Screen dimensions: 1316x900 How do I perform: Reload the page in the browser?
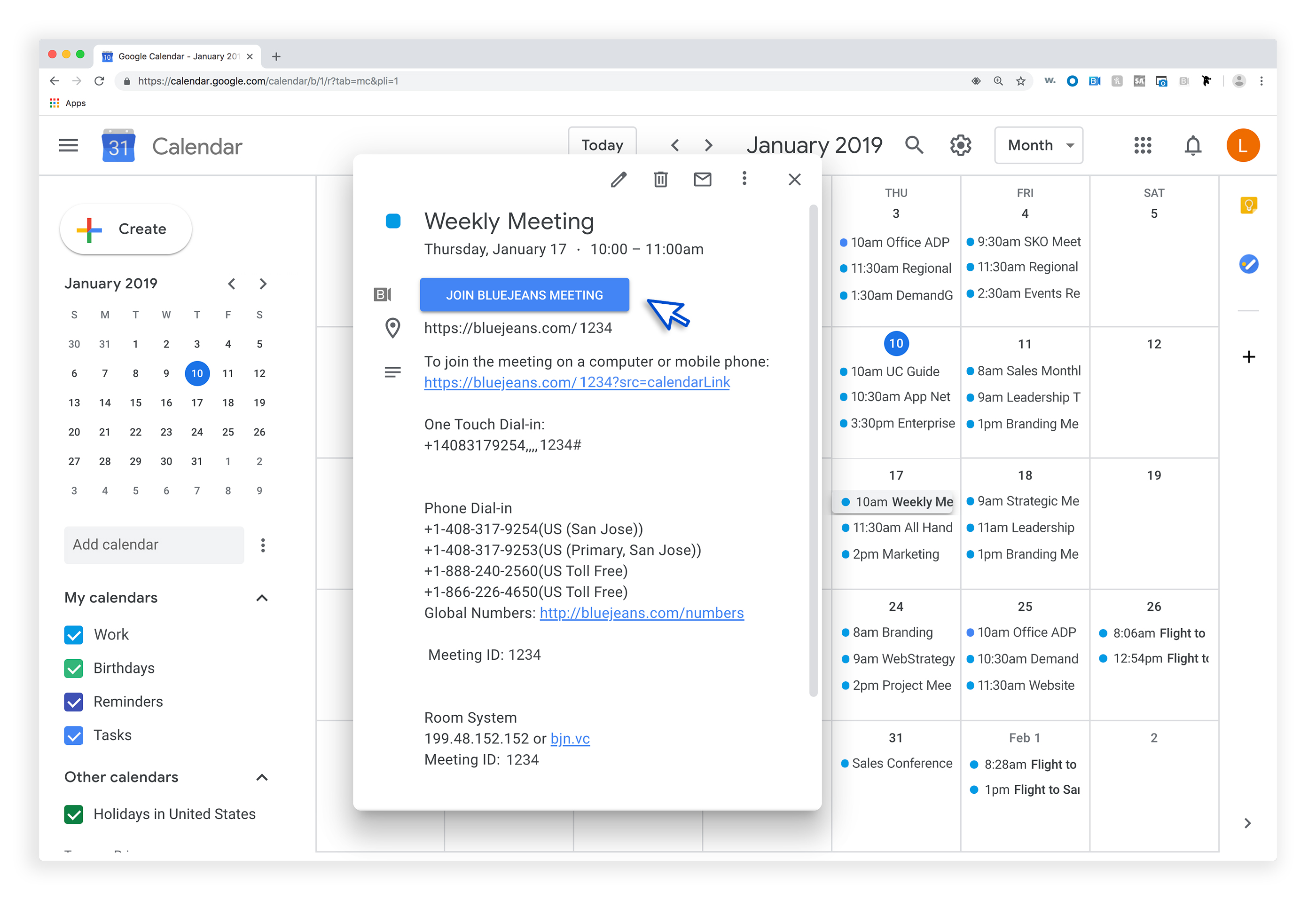point(99,81)
